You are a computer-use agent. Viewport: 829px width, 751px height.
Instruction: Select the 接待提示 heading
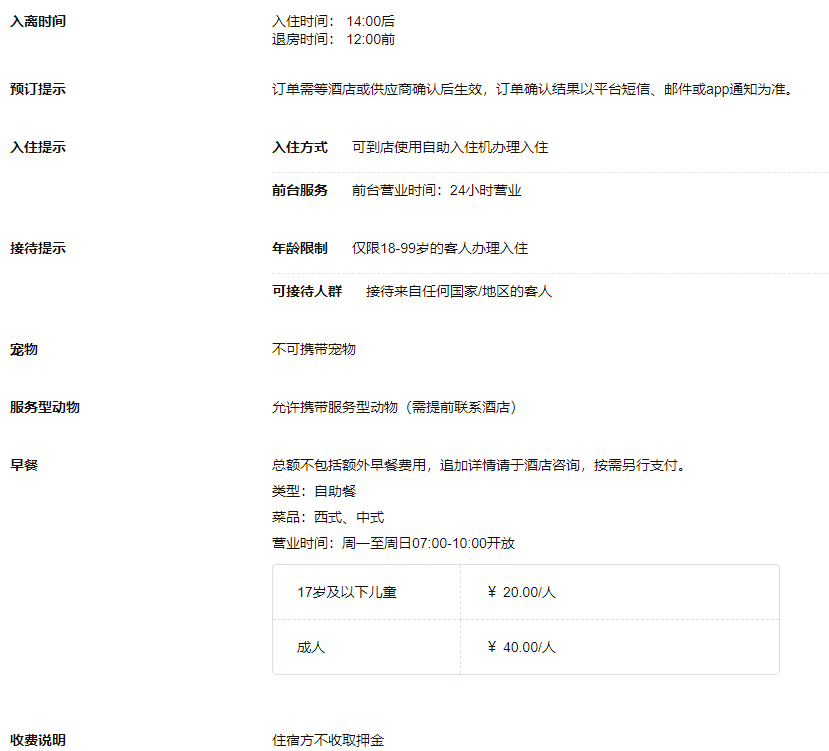pyautogui.click(x=38, y=248)
